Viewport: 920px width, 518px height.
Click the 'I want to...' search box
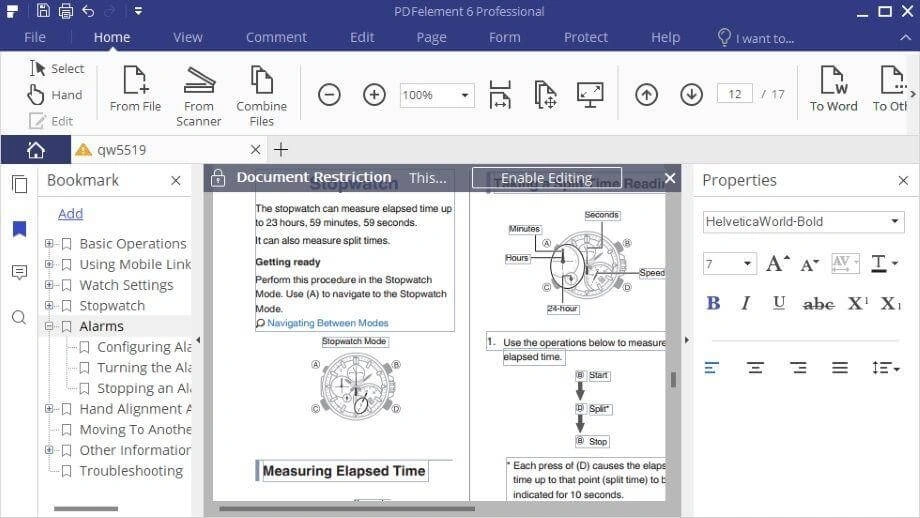pyautogui.click(x=756, y=38)
